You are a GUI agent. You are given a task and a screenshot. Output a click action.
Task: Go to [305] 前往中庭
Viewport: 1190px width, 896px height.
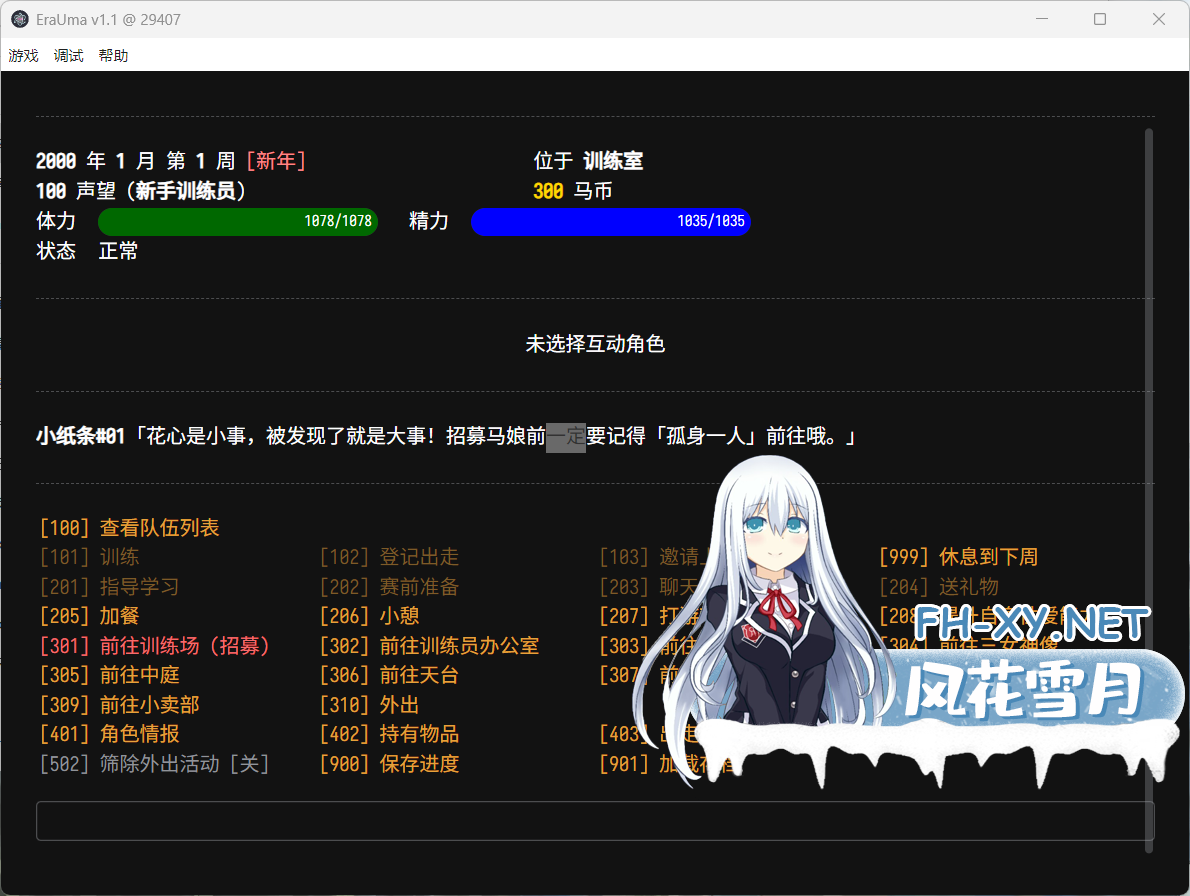point(109,675)
